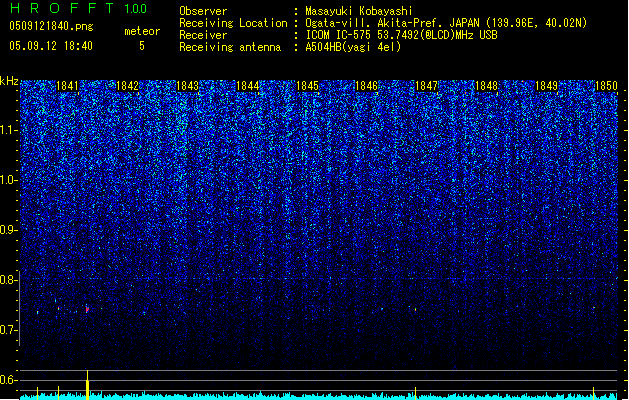Click the yellow detection bar below 1847
Screen dimensions: 629x400
click(415, 393)
